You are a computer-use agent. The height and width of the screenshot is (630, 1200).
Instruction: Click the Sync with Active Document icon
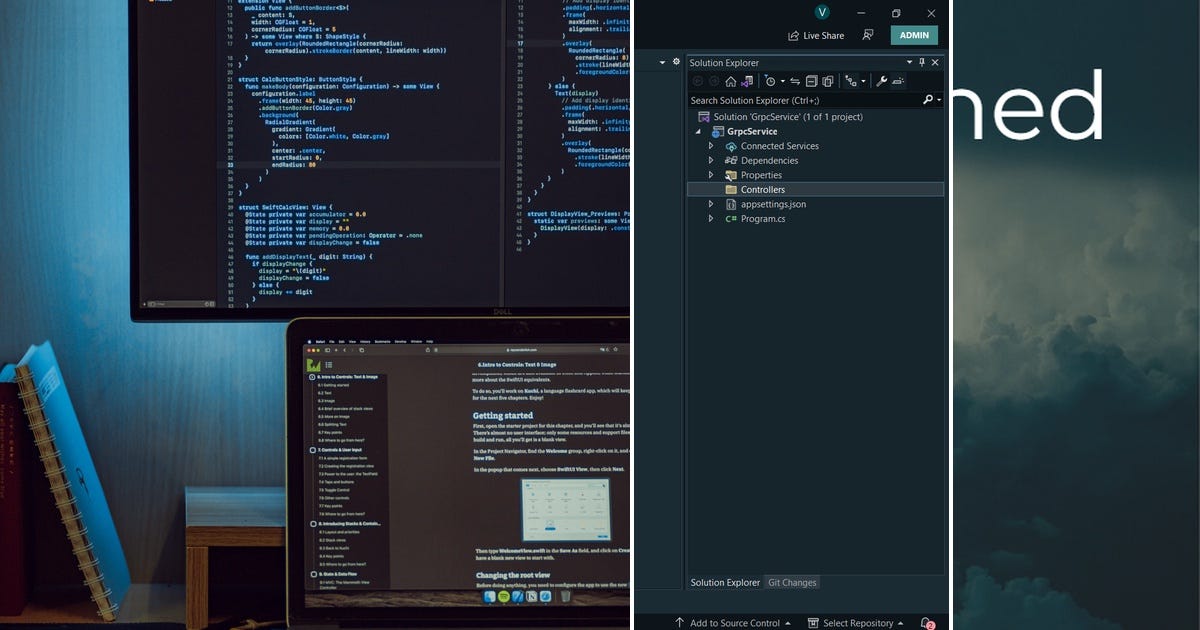796,82
